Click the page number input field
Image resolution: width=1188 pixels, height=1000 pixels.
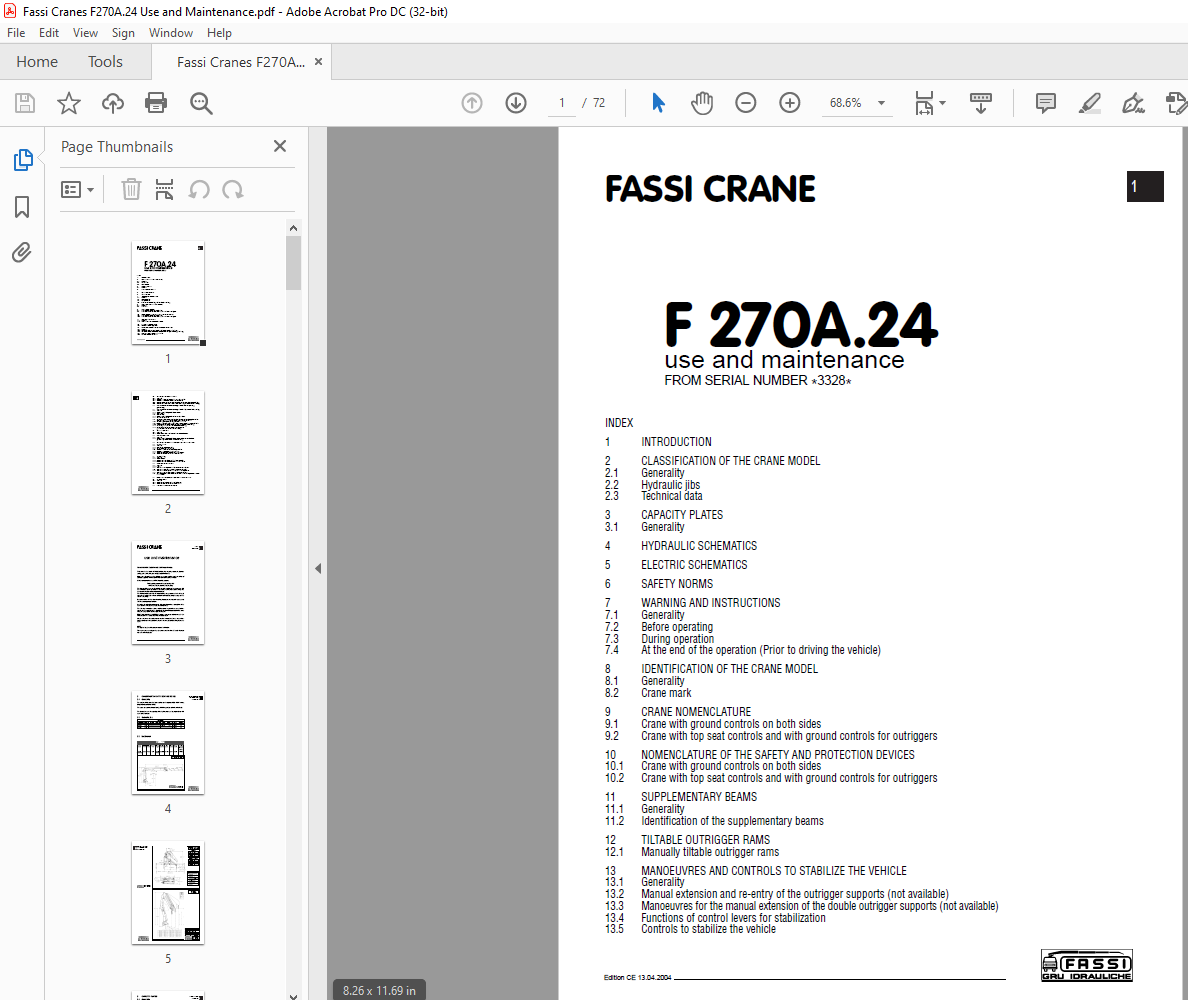(561, 103)
